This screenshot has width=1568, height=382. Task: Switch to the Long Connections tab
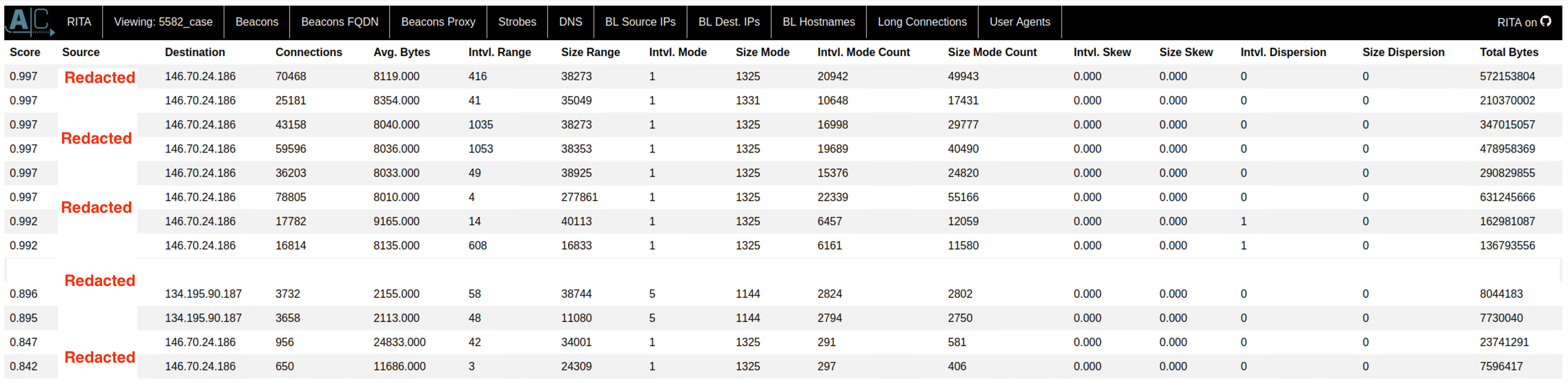coord(922,22)
